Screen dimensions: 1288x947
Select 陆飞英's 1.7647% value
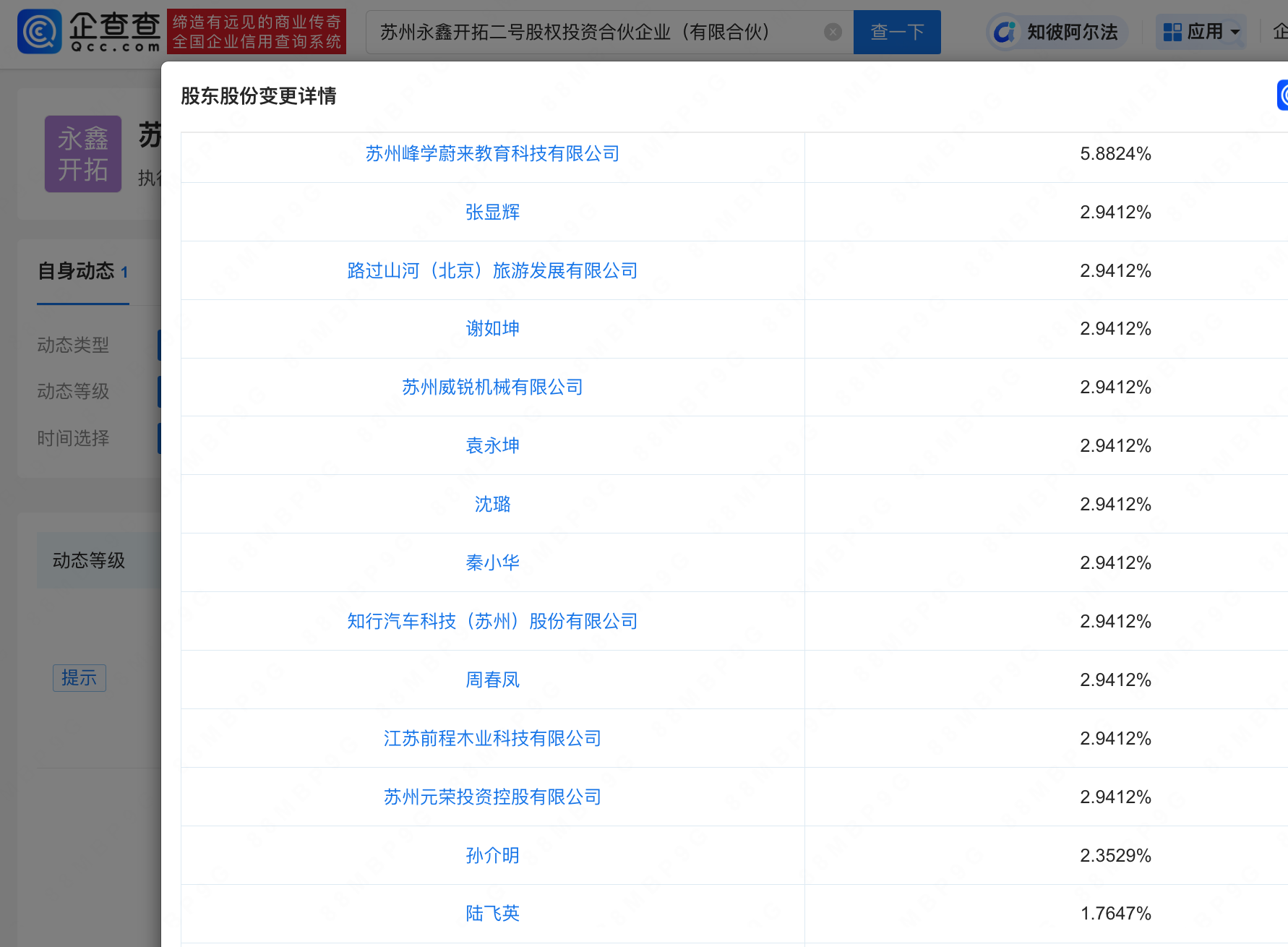coord(1115,914)
